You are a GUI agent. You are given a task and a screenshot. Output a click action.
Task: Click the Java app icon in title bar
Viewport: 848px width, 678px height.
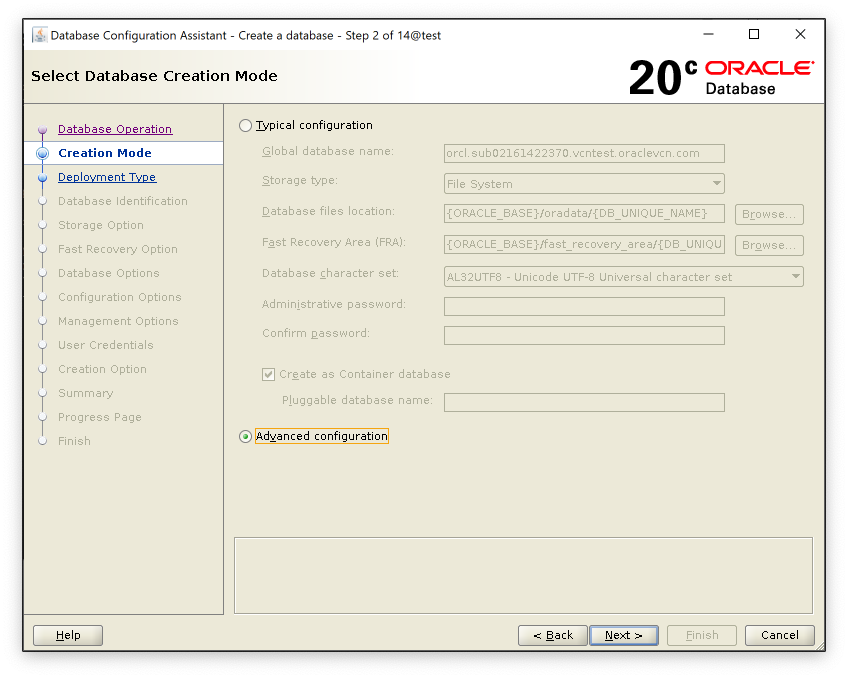click(39, 35)
